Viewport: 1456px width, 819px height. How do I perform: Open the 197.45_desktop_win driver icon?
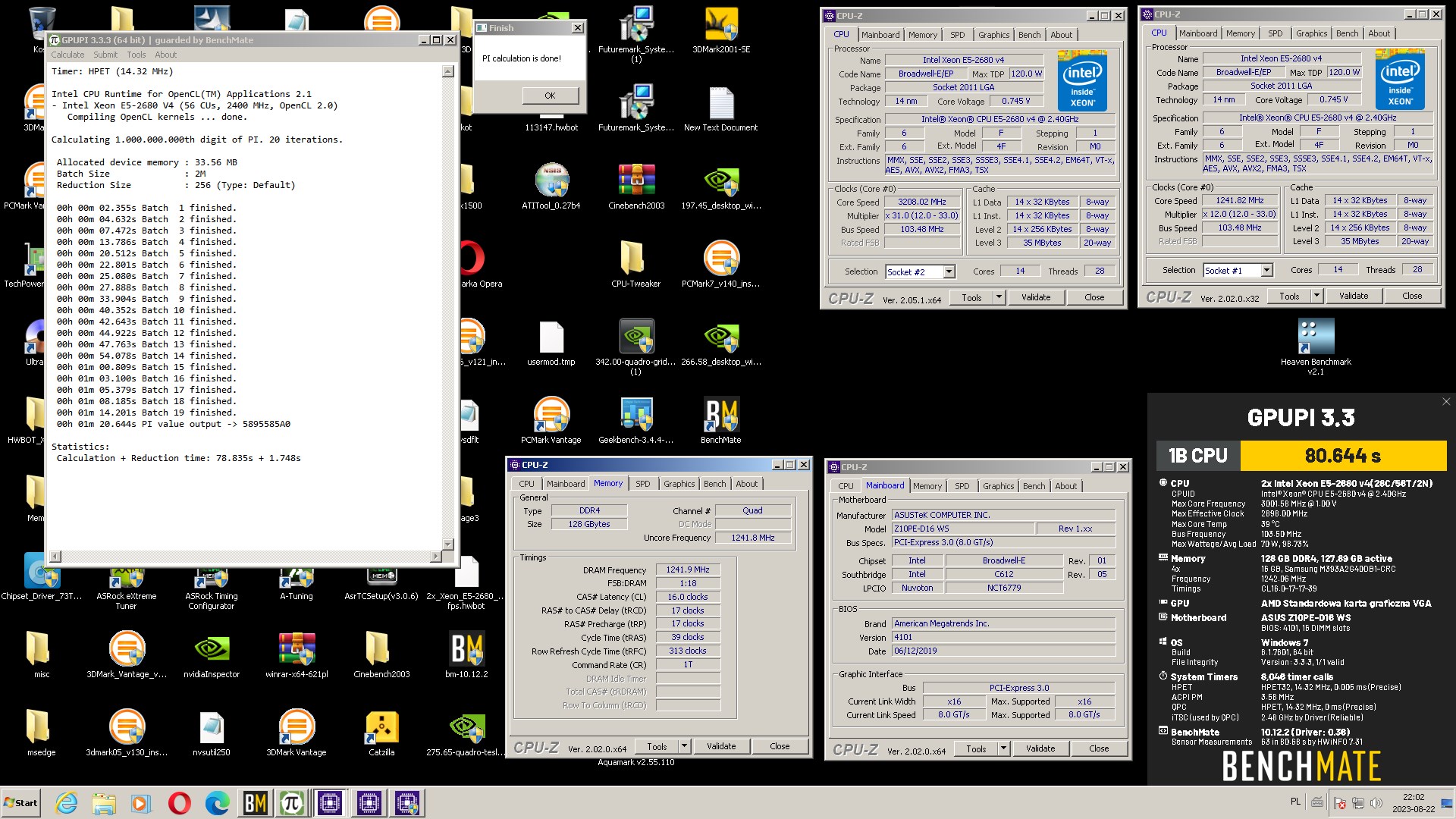721,187
